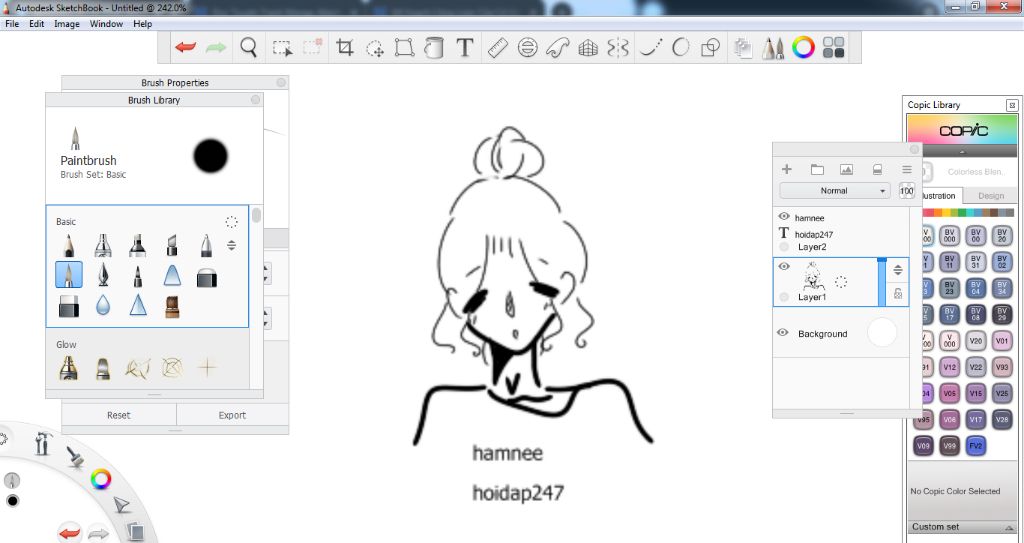
Task: Open the Layers panel menu icon
Action: [906, 169]
